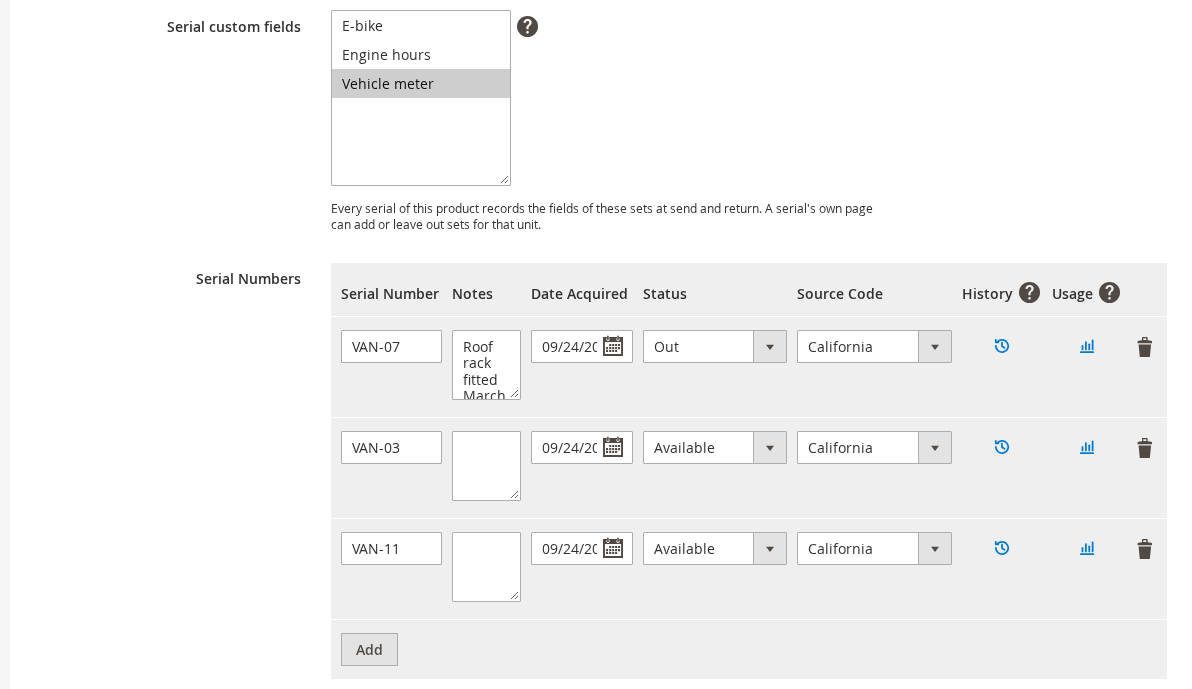Image resolution: width=1192 pixels, height=689 pixels.
Task: Open date picker calendar for VAN-07
Action: click(x=613, y=347)
